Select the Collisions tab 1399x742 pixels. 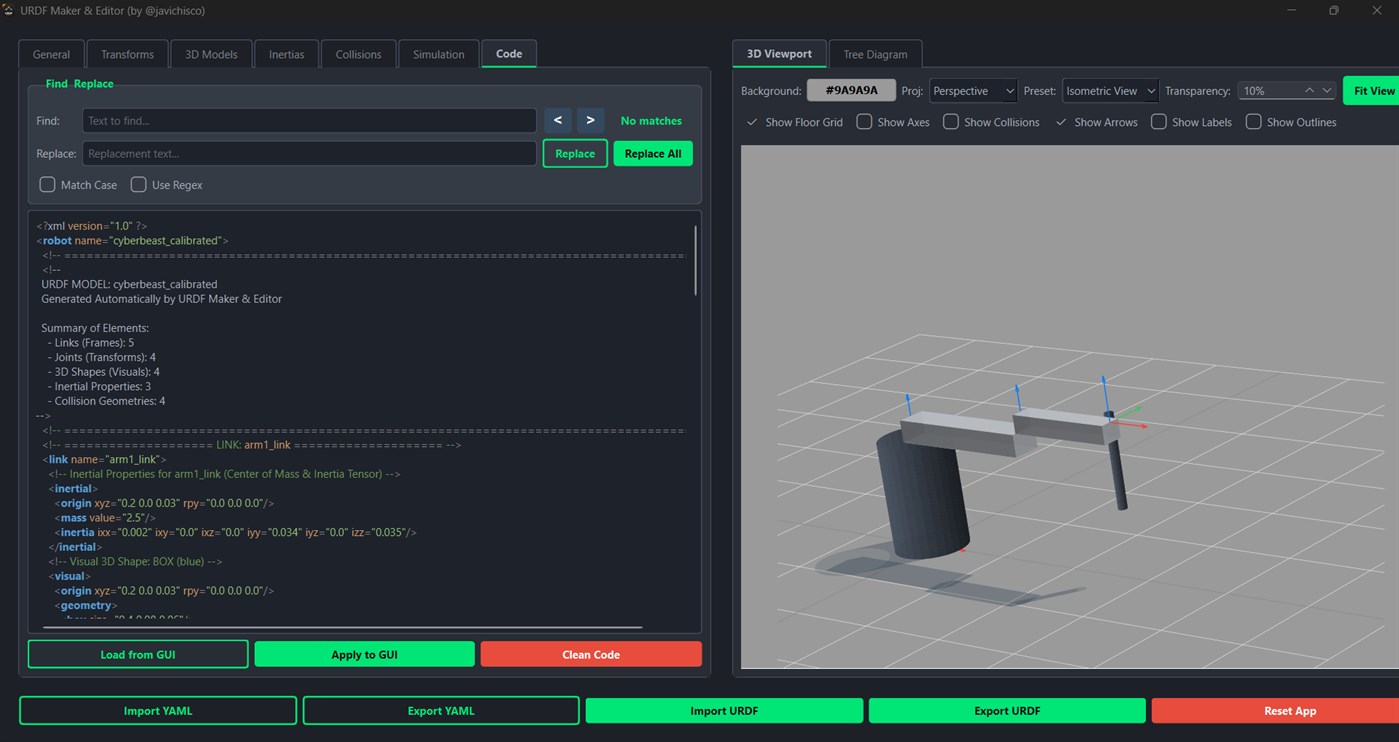coord(358,54)
